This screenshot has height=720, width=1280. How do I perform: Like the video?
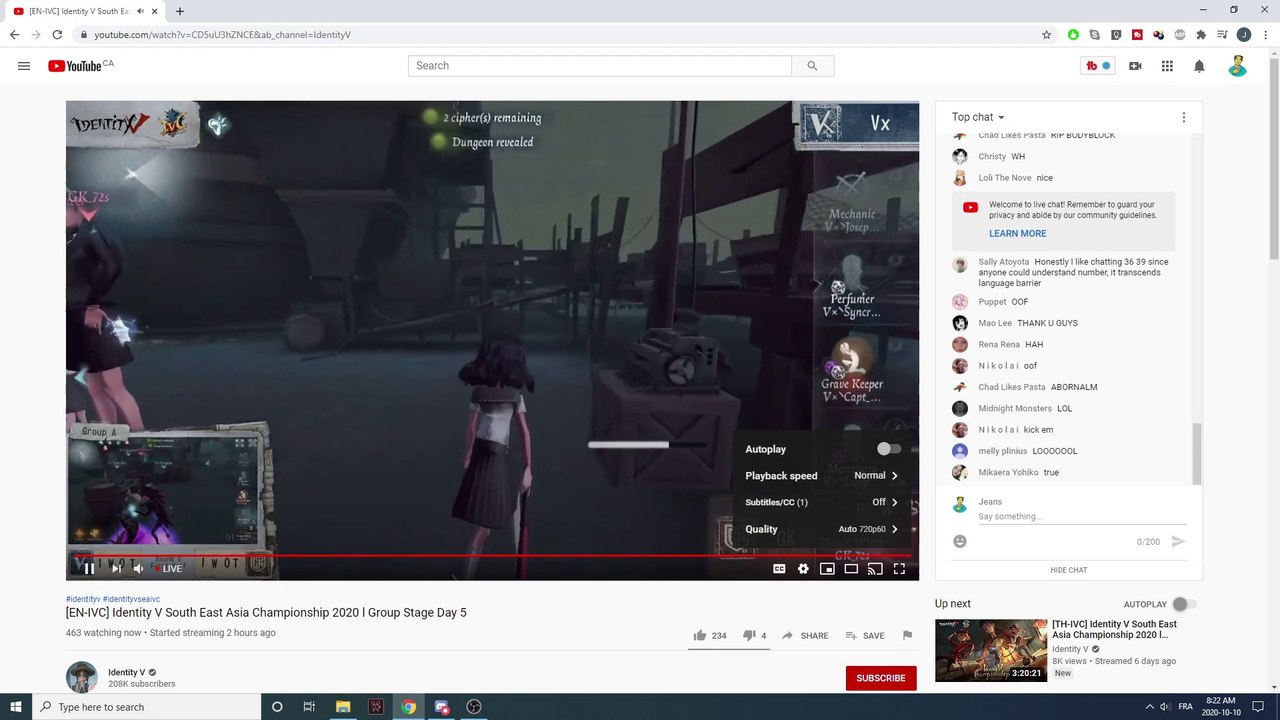[x=710, y=635]
